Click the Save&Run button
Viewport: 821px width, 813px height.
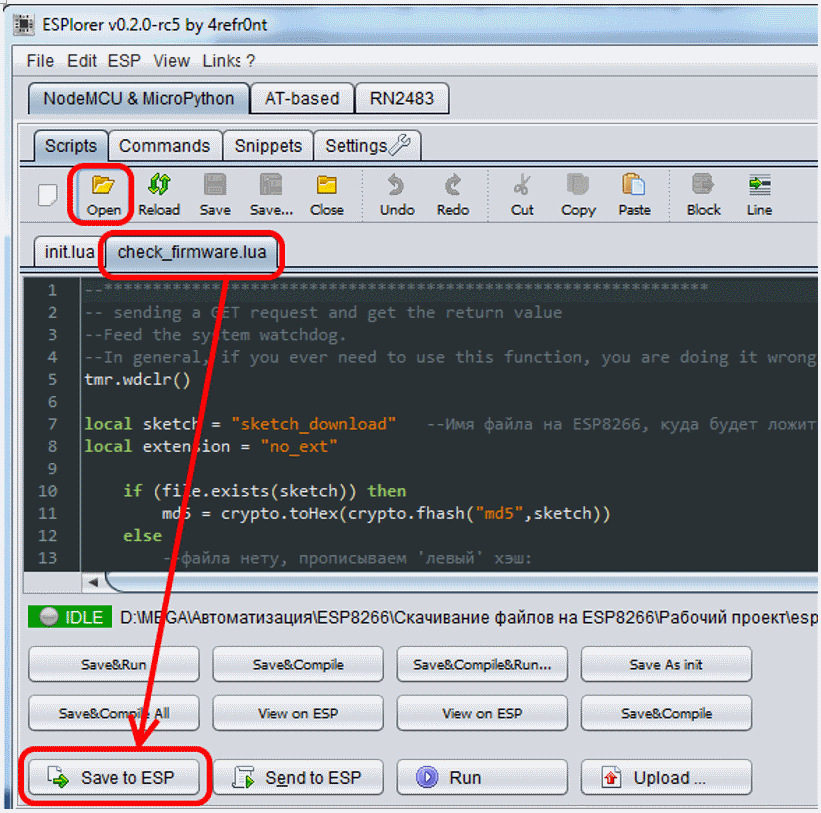click(114, 664)
